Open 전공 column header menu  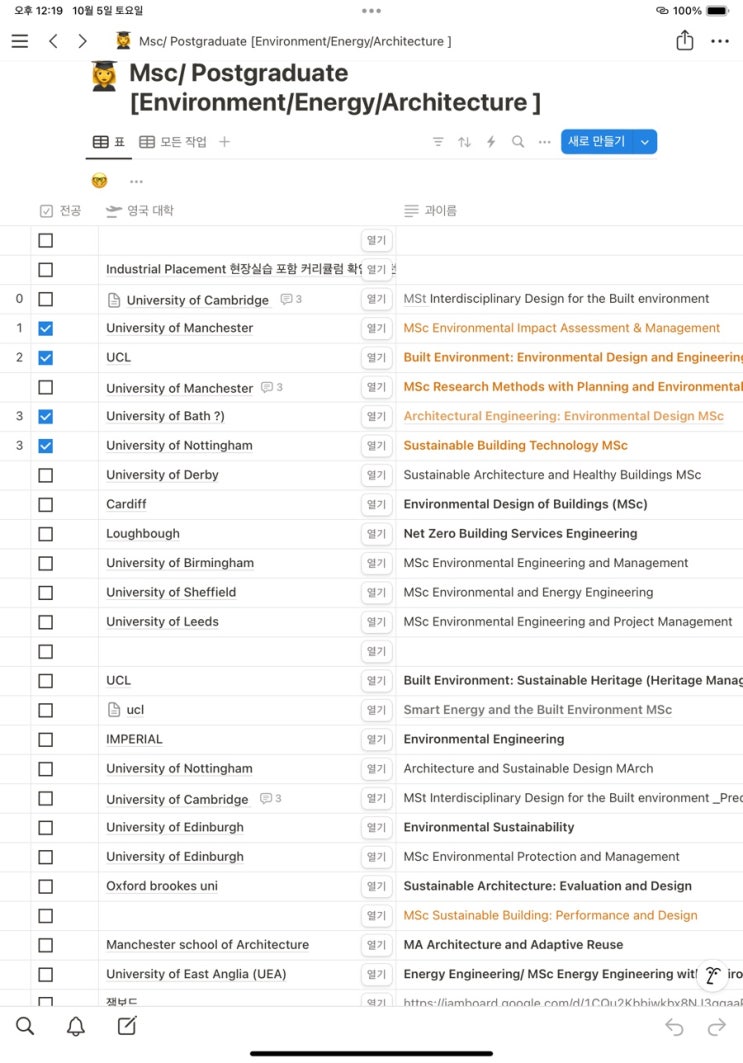pos(60,211)
